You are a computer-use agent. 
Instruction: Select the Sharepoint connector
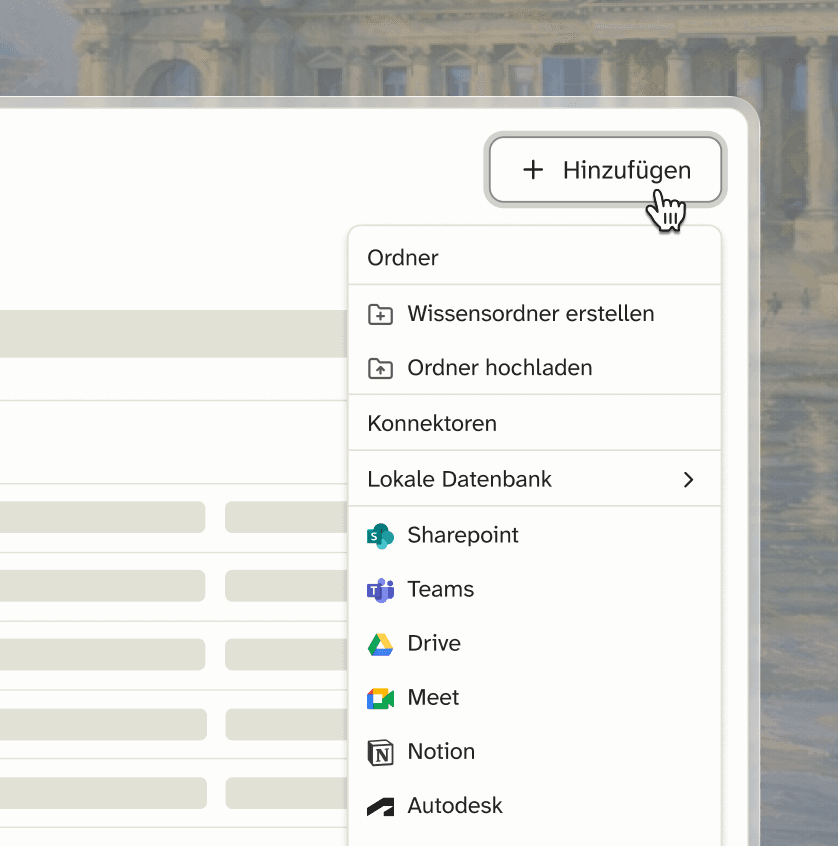coord(534,535)
